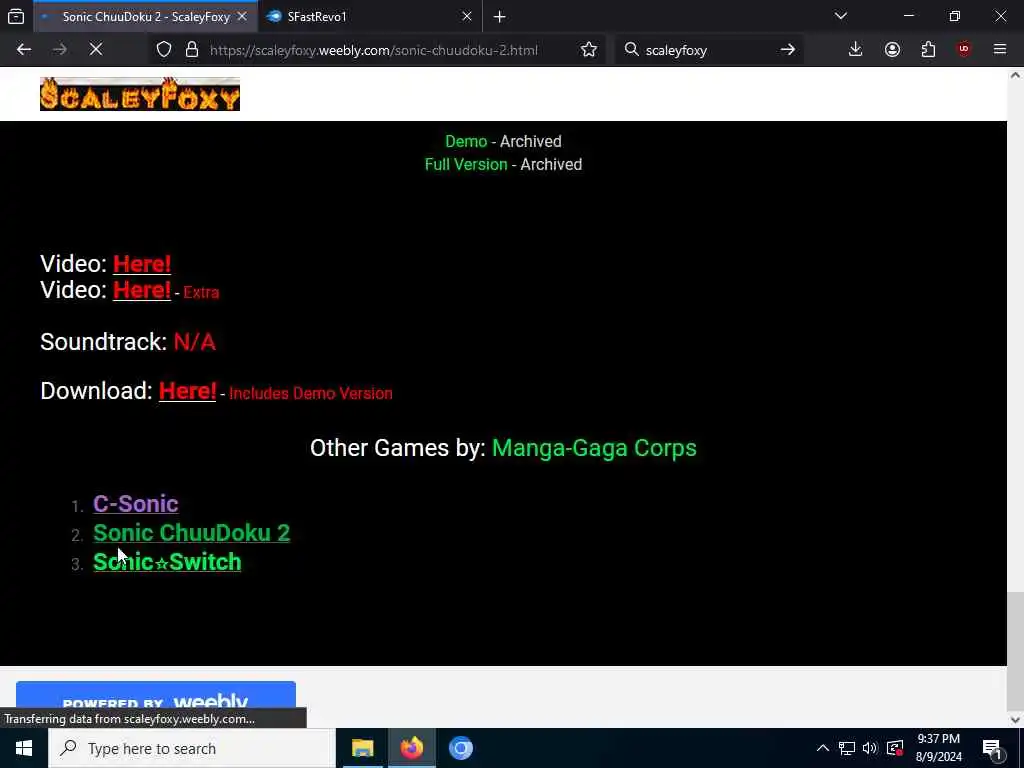Image resolution: width=1024 pixels, height=768 pixels.
Task: Click the system tray icon with red badge
Action: coord(895,748)
